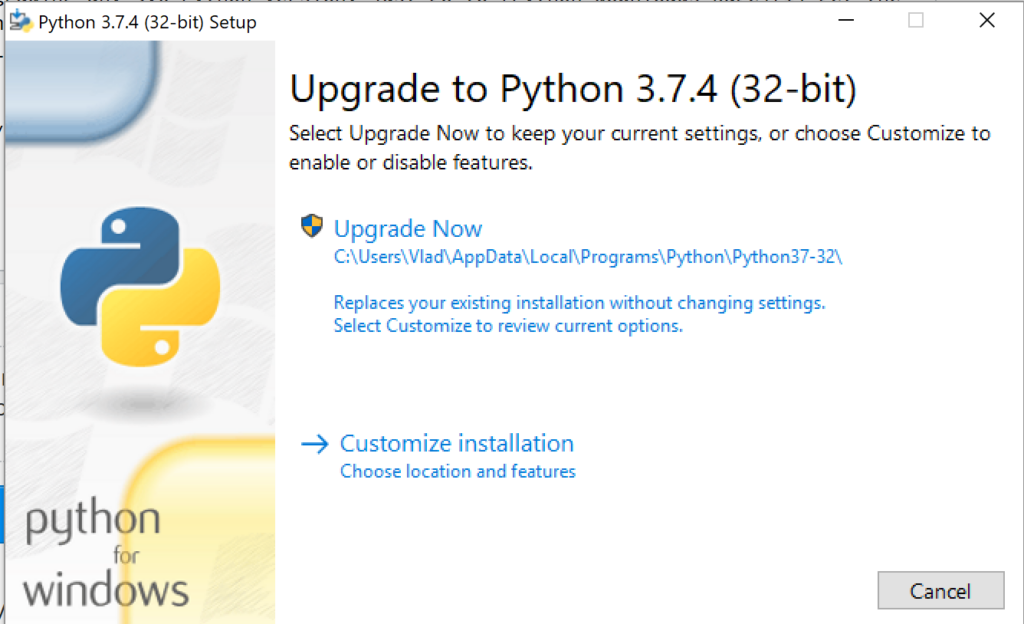Close the installer with the X button

coord(986,20)
